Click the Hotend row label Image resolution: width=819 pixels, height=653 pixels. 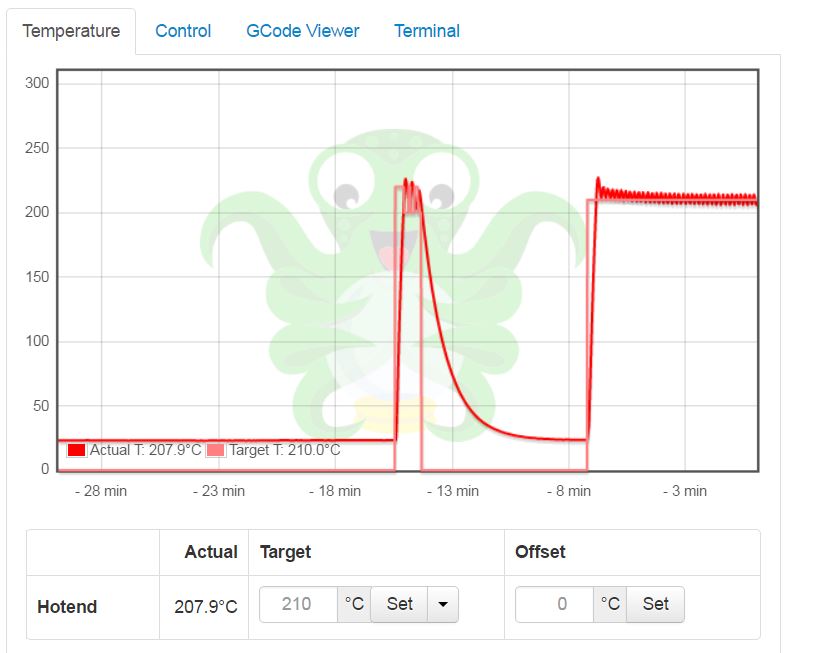[67, 607]
